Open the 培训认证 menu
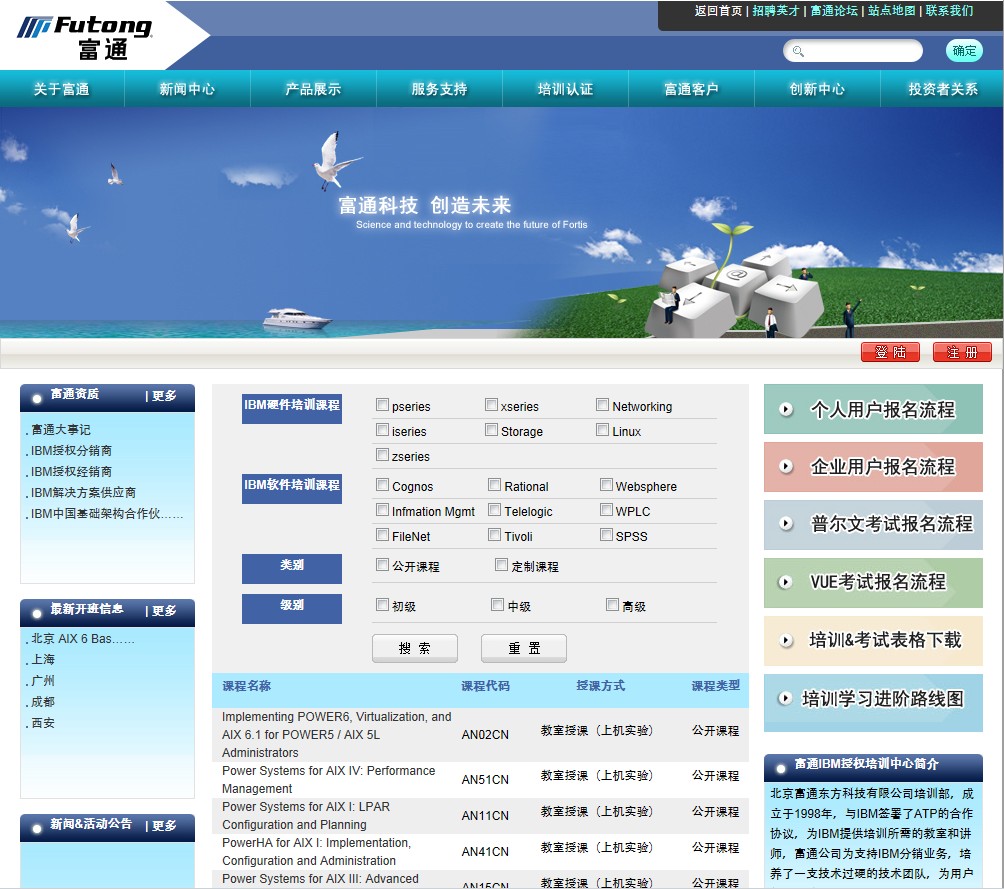Screen dimensions: 1004x889 coord(565,89)
